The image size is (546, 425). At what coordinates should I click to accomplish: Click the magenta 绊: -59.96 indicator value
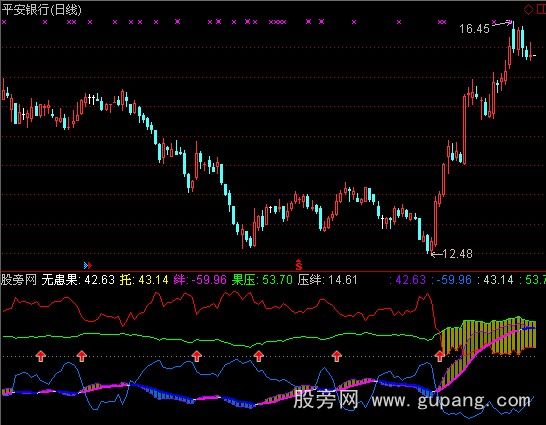click(200, 280)
